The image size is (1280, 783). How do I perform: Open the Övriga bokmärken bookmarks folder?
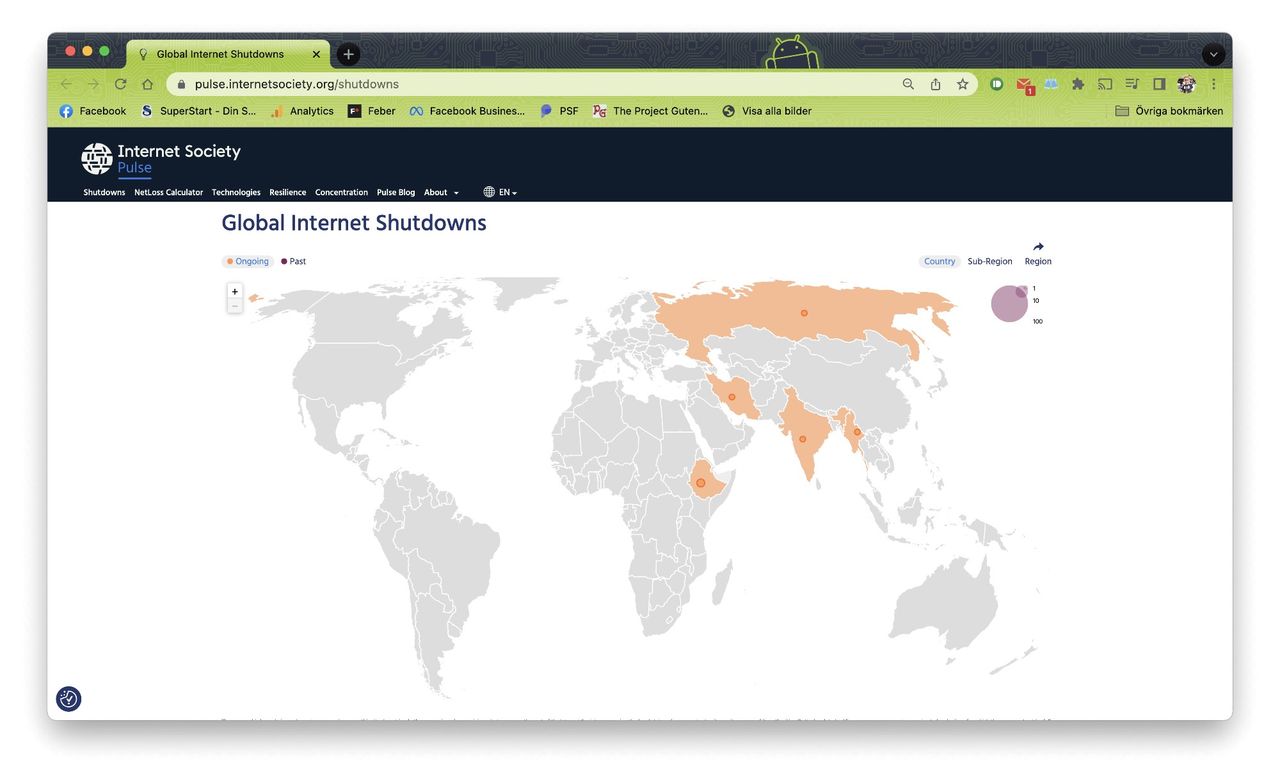[1169, 111]
